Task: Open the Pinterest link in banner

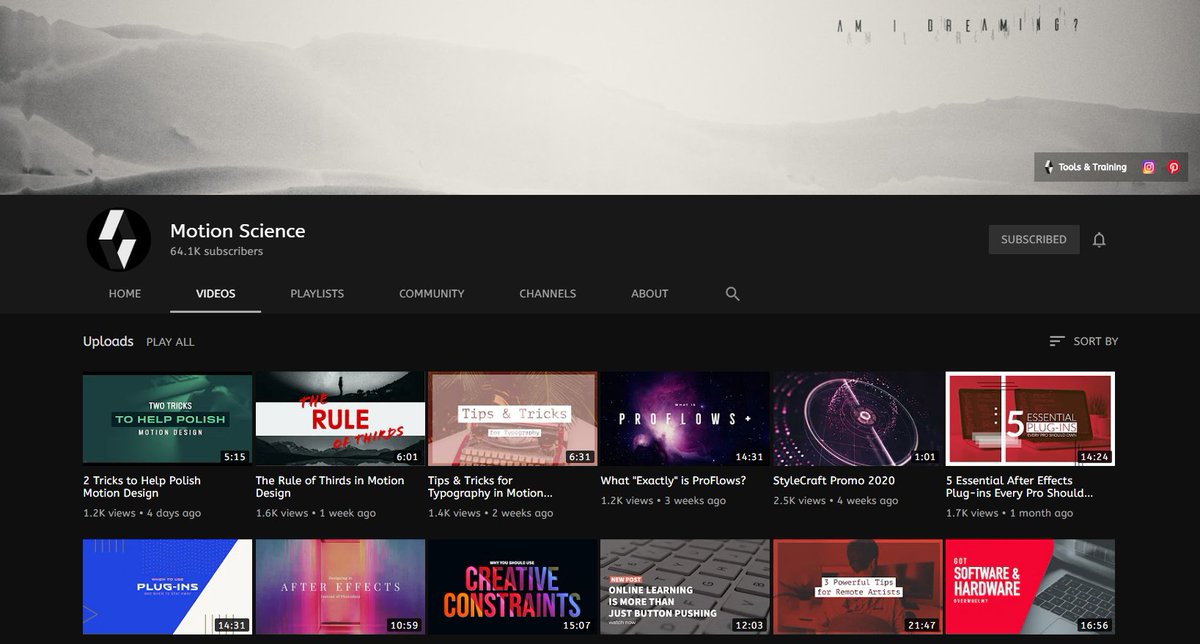Action: (x=1173, y=167)
